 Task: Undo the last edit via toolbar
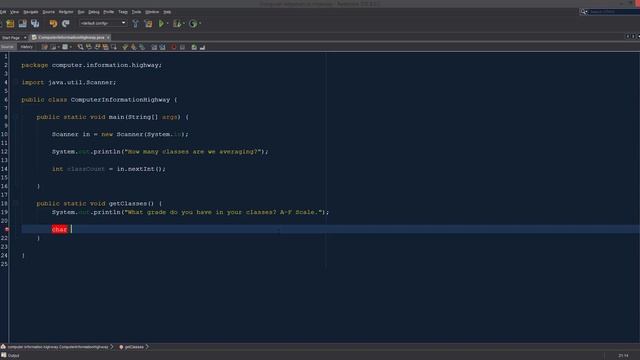53,23
